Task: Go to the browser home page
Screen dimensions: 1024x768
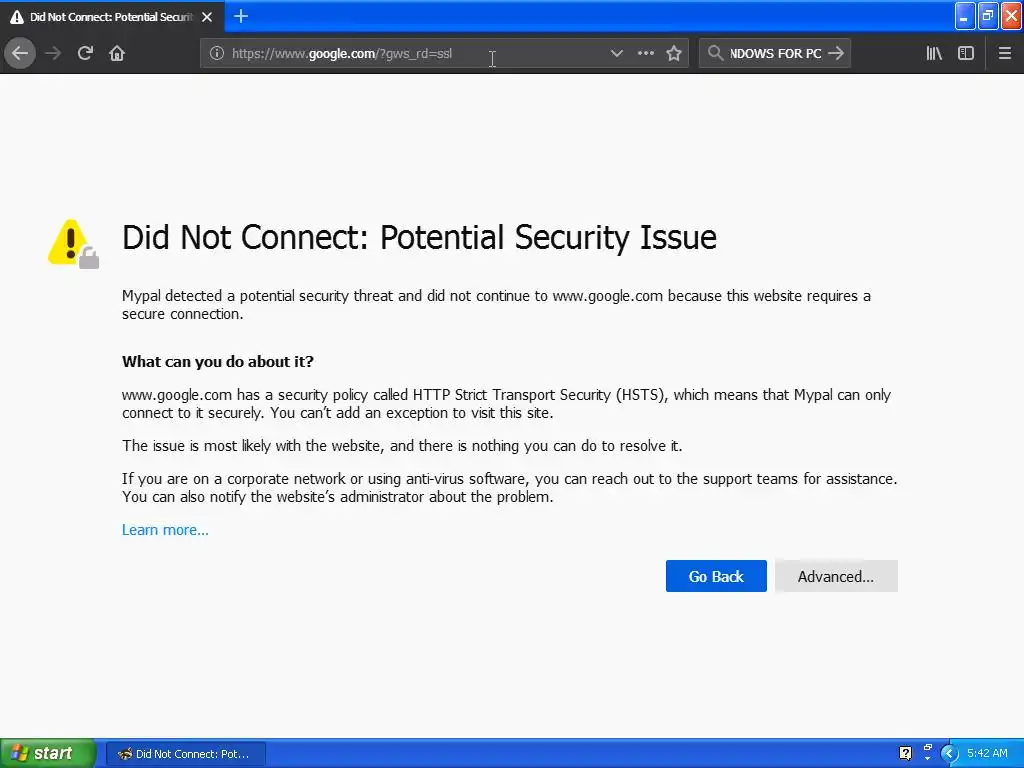Action: pos(117,53)
